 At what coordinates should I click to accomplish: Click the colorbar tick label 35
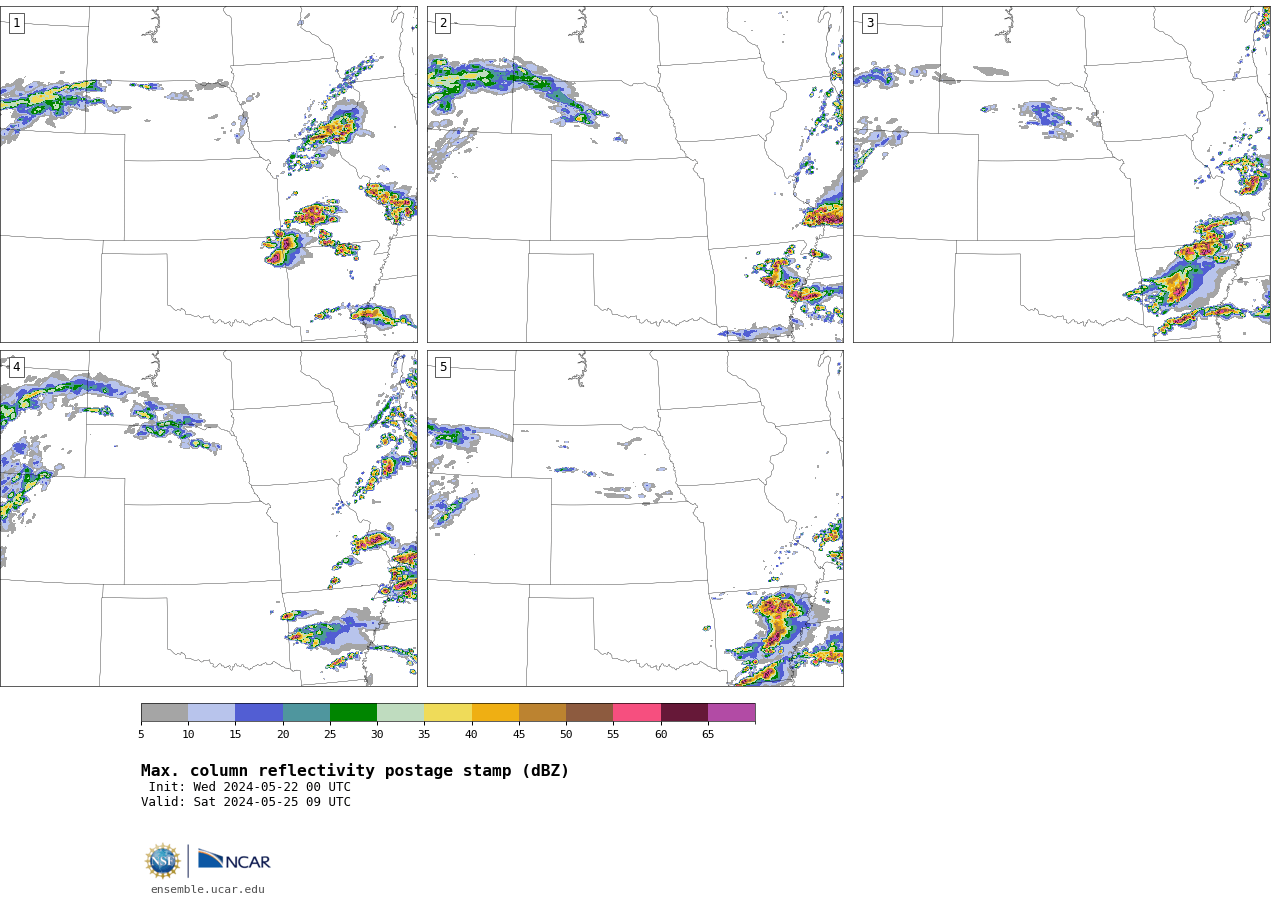[x=424, y=735]
